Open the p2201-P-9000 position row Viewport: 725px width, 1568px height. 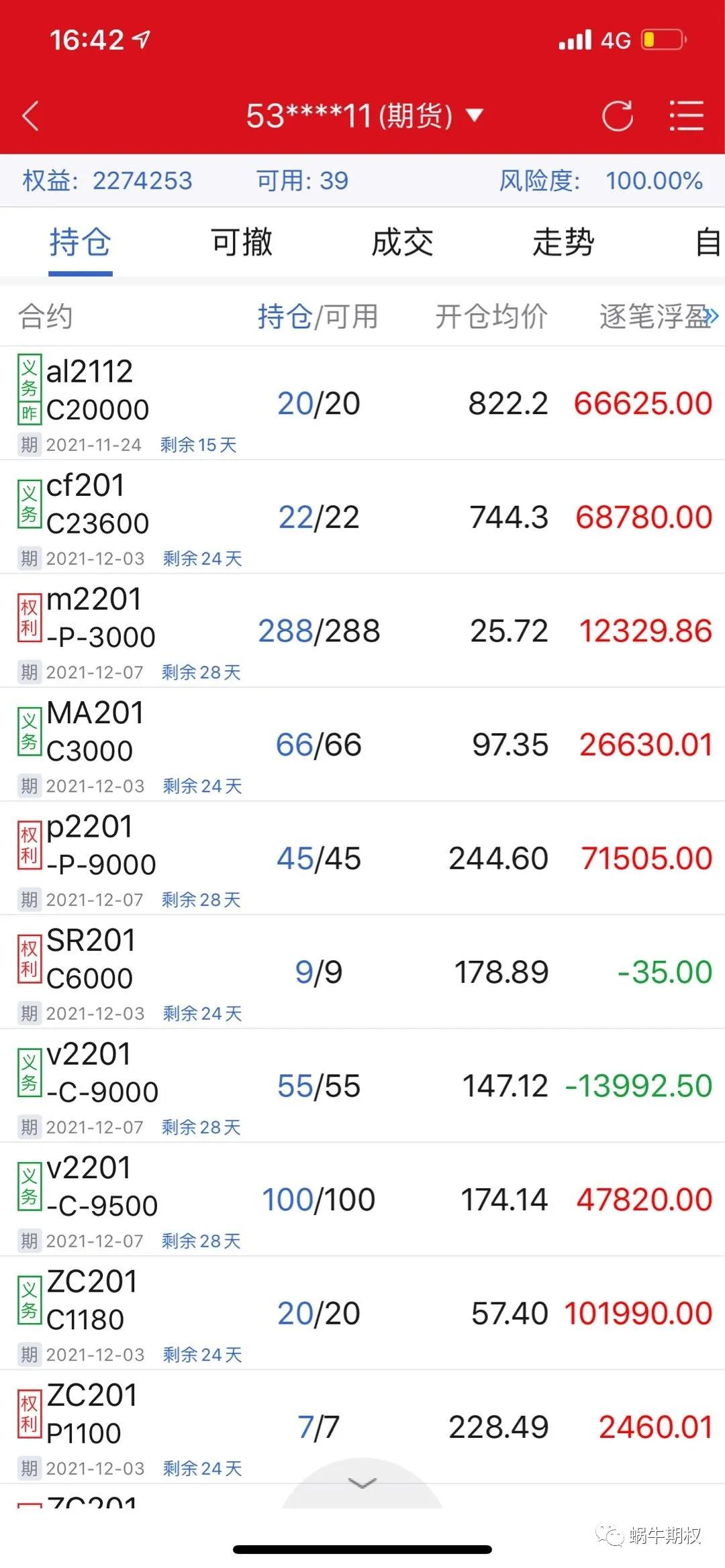362,858
